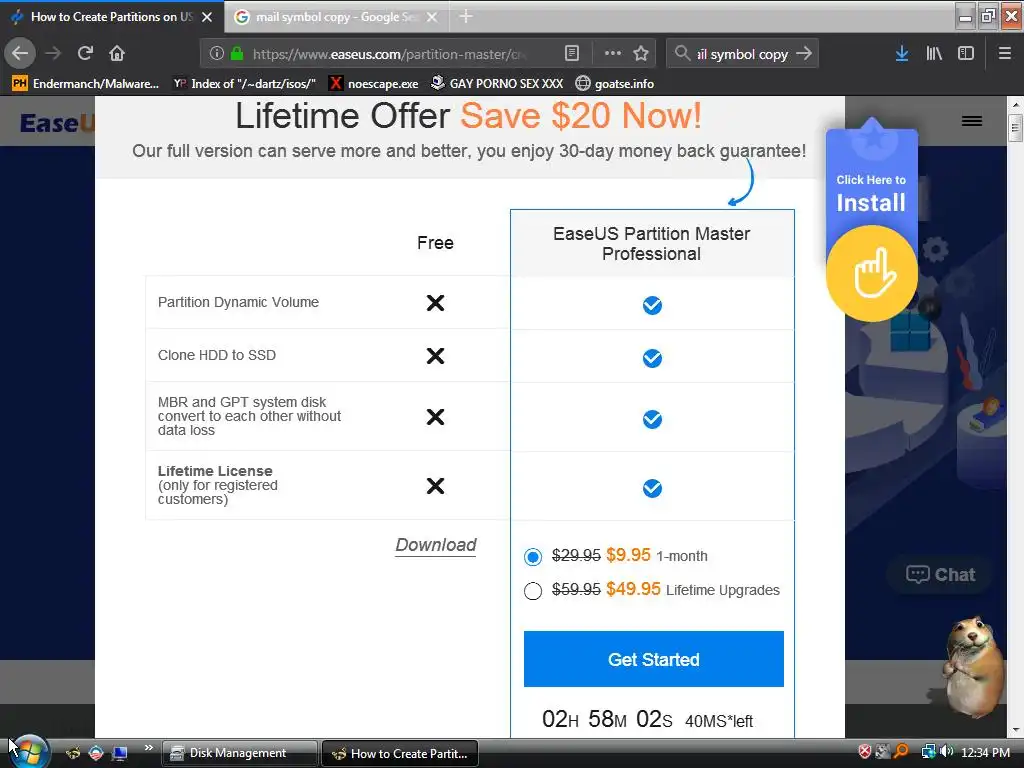Toggle reader view icon in address bar

point(571,54)
